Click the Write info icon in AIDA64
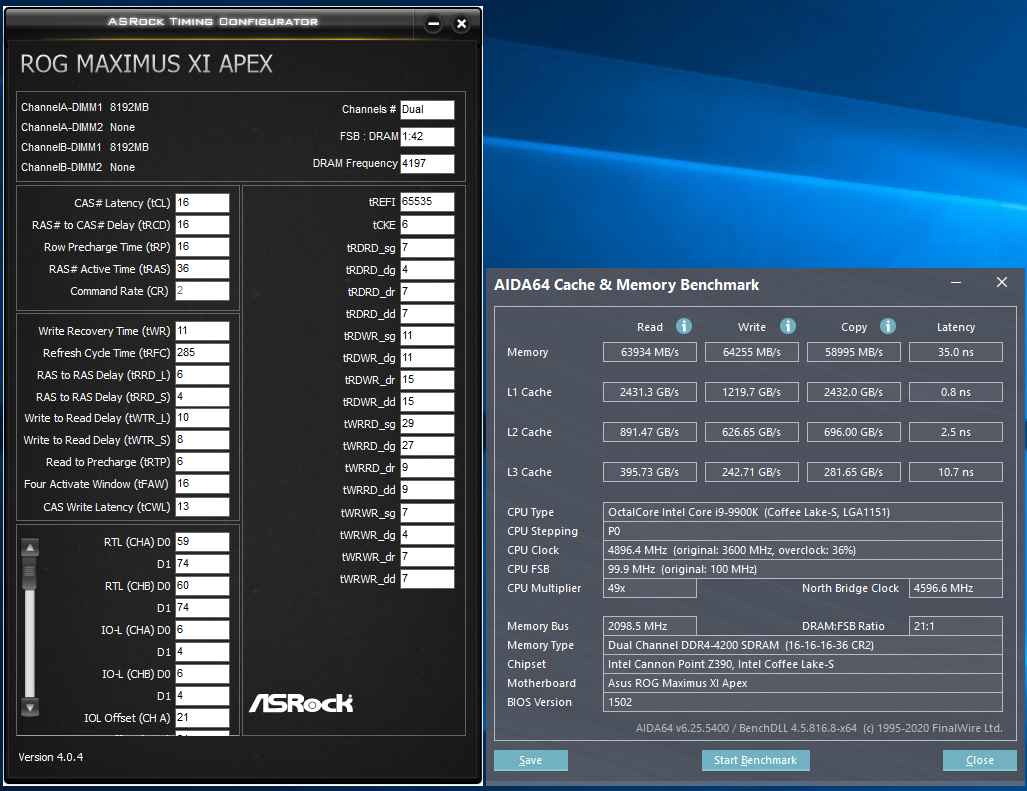 pyautogui.click(x=787, y=326)
